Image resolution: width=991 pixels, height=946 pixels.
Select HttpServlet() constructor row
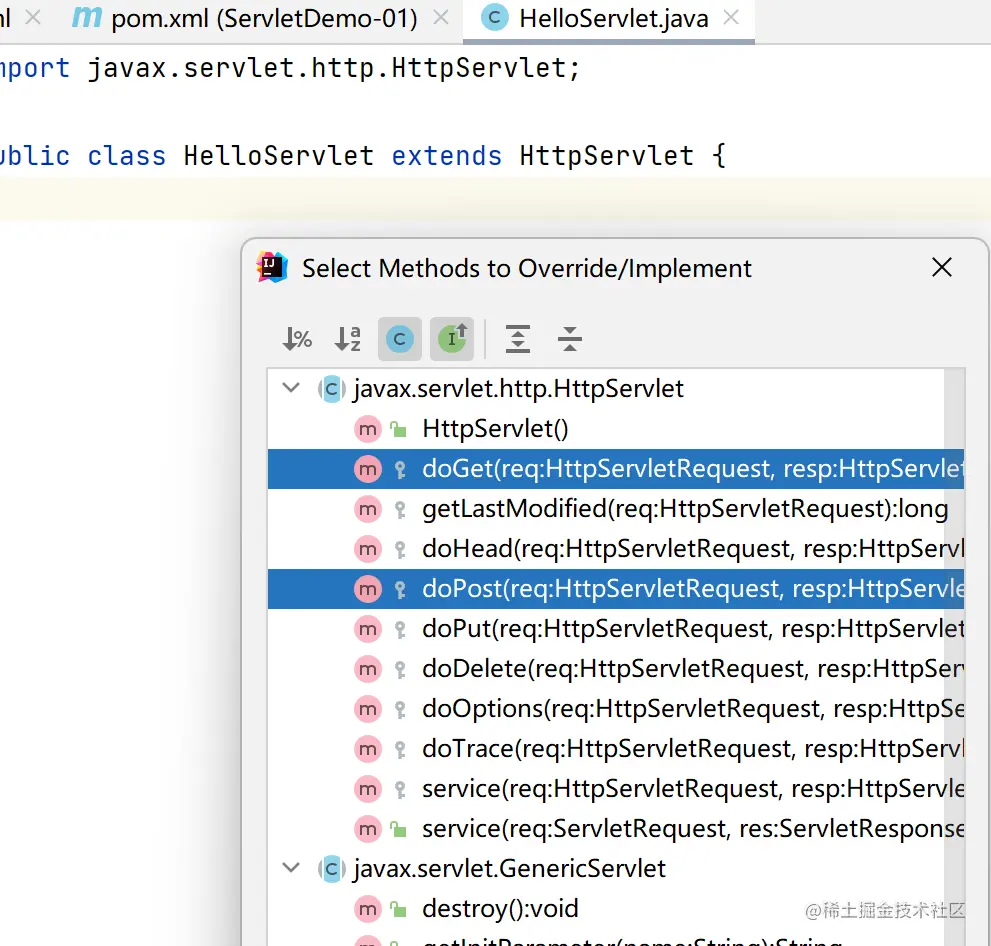coord(616,429)
